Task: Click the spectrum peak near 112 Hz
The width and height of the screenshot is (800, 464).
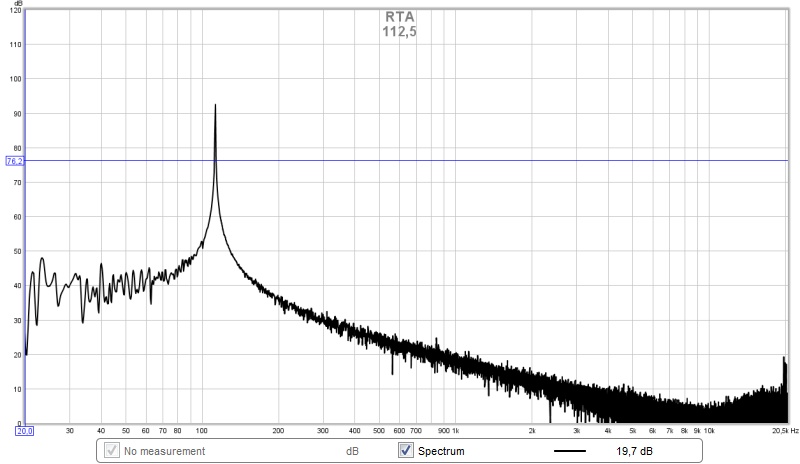Action: [215, 106]
